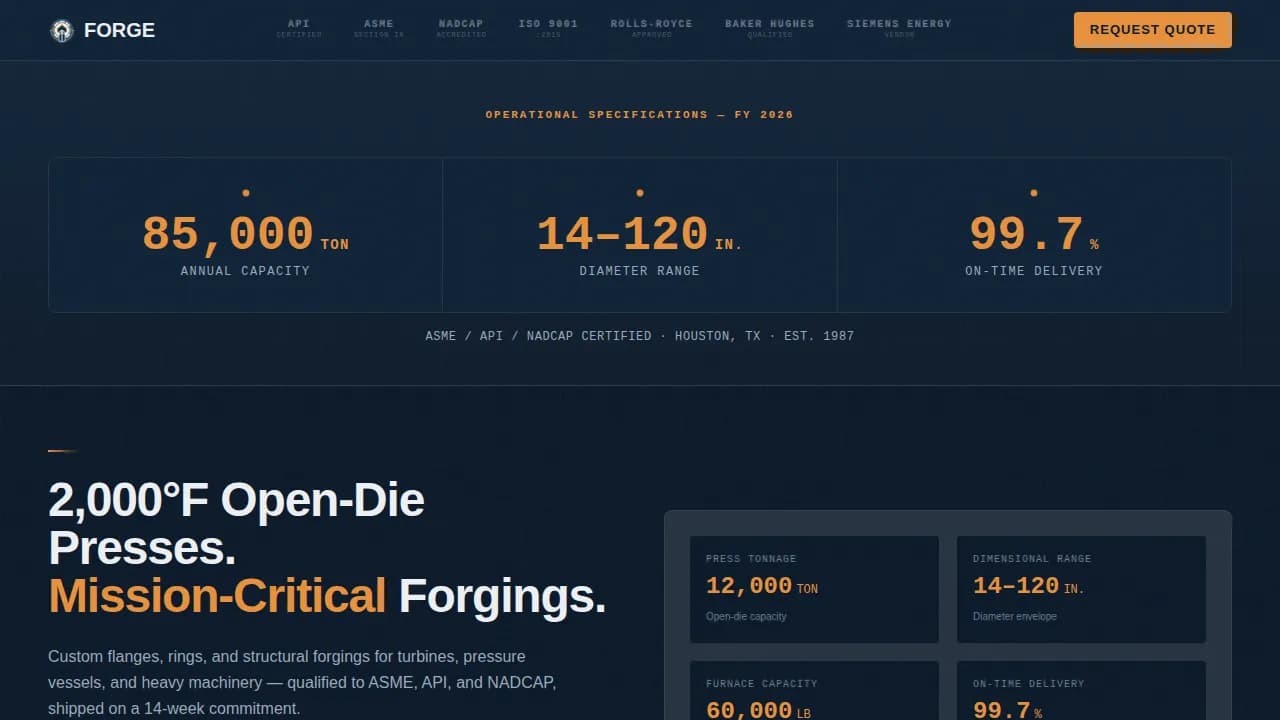Click the 2,000°F Open-Die Presses headline
Image resolution: width=1280 pixels, height=720 pixels.
(x=237, y=523)
